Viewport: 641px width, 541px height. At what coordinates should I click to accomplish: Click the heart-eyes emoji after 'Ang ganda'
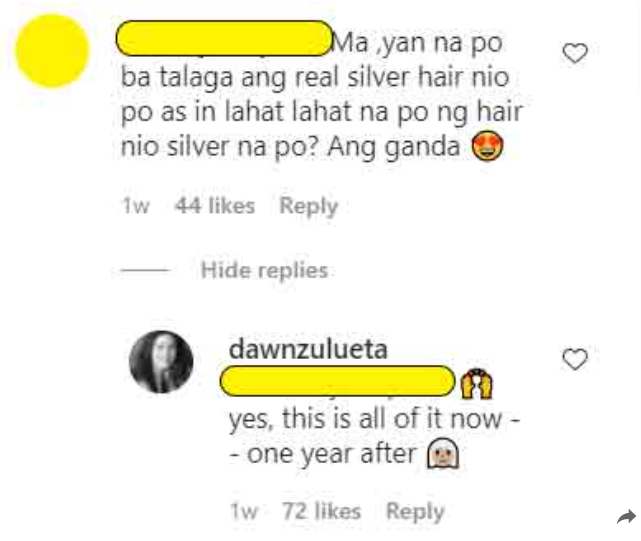coord(487,146)
